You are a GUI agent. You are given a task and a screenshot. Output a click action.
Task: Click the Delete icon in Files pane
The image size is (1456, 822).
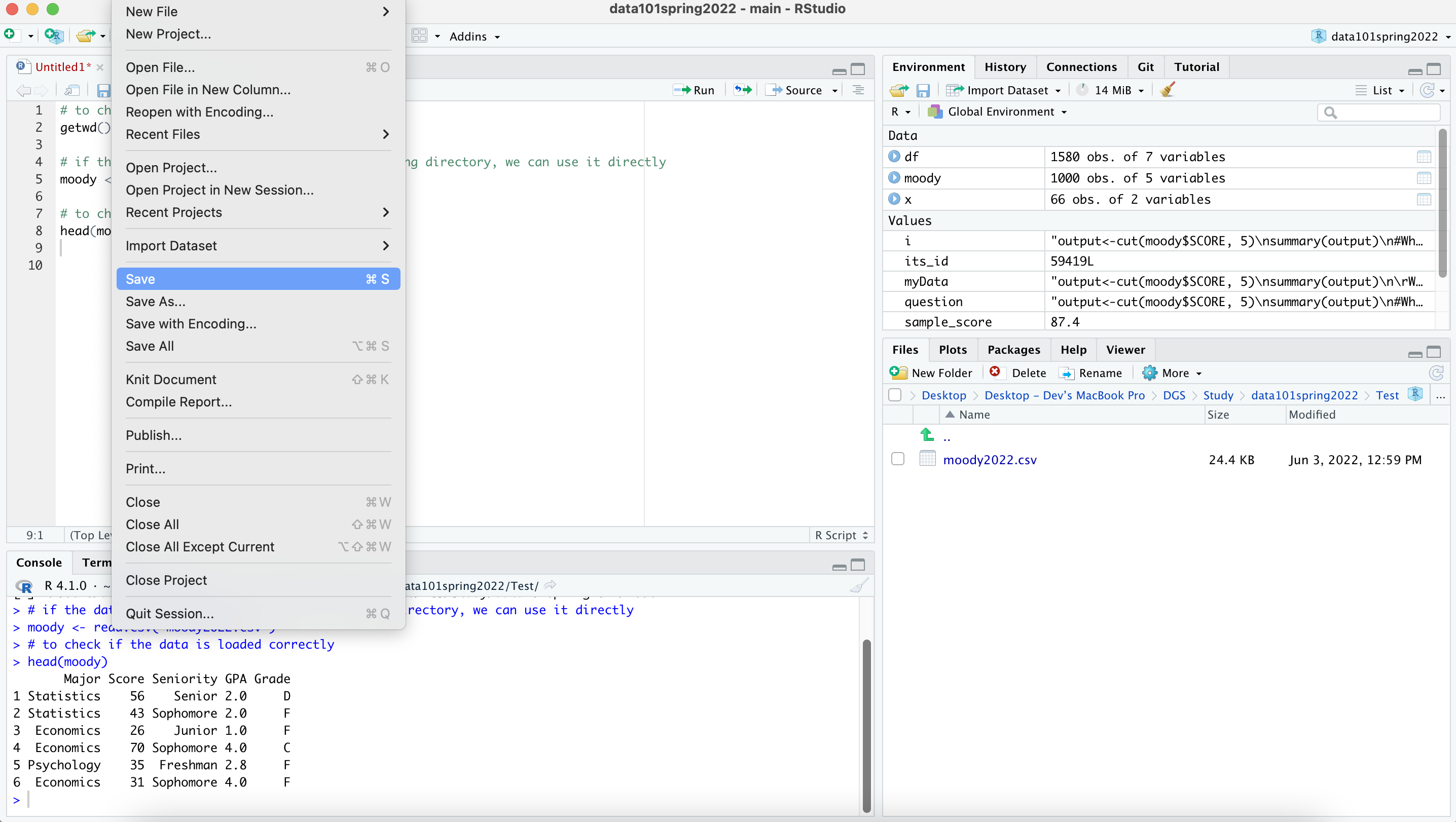(995, 372)
